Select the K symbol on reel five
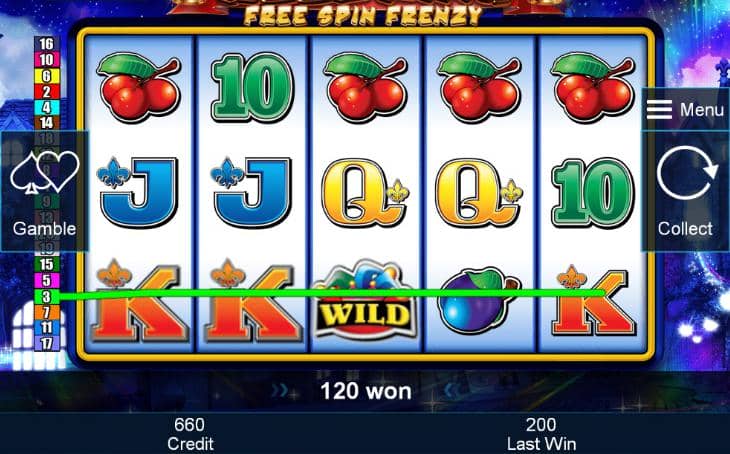The height and width of the screenshot is (454, 730). pos(593,301)
